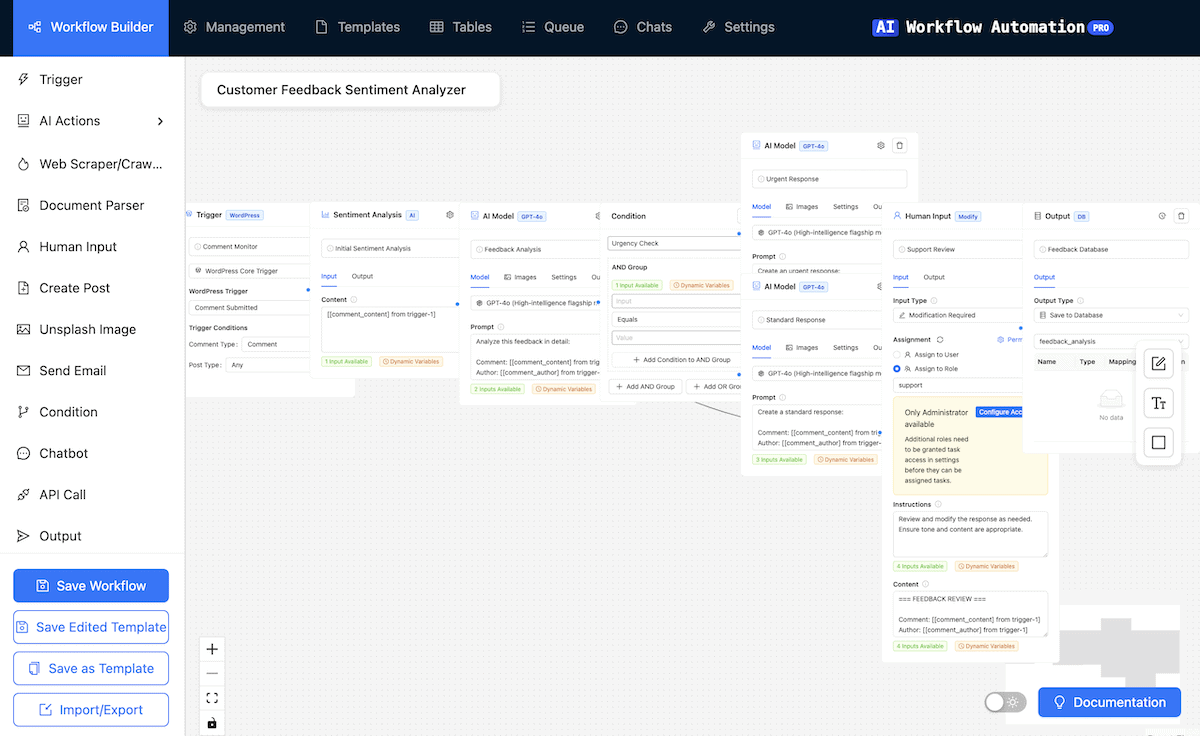Expand the AI Actions submenu chevron
Image resolution: width=1200 pixels, height=736 pixels.
tap(161, 121)
